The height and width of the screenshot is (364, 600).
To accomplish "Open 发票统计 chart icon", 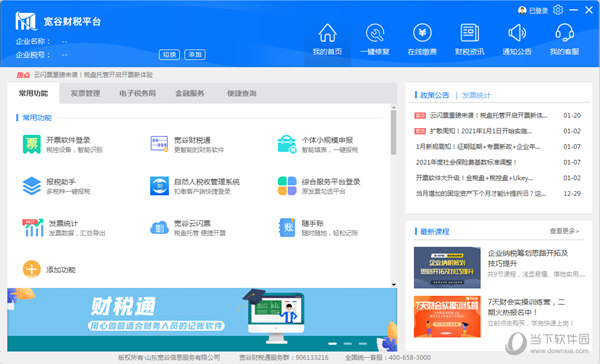I will pyautogui.click(x=33, y=228).
